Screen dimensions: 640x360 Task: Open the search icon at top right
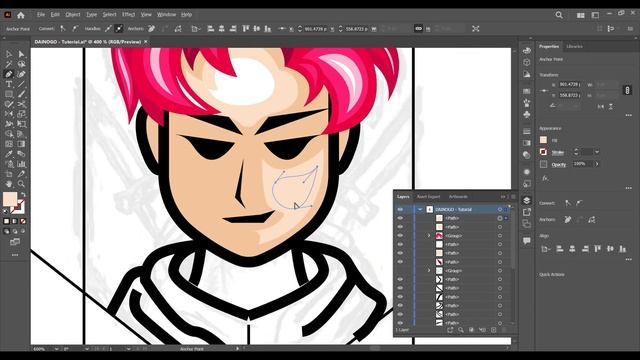[559, 15]
